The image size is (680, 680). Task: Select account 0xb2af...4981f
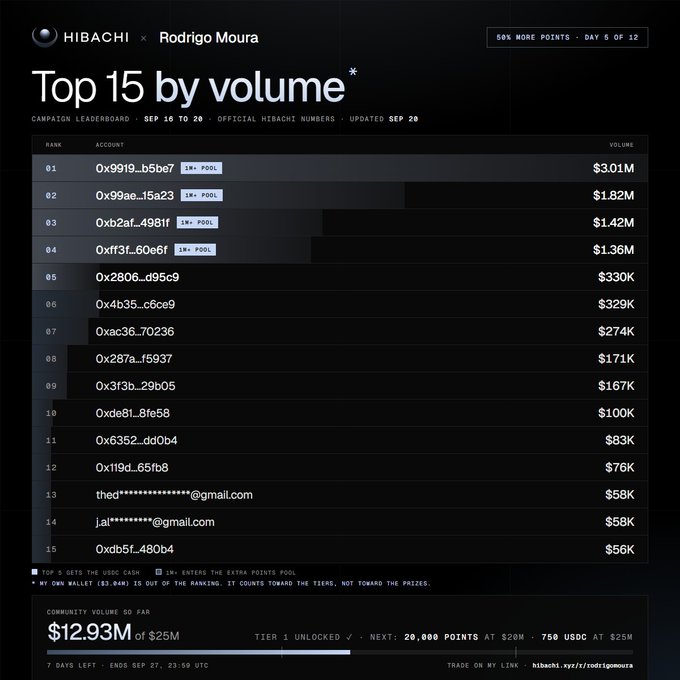[133, 223]
